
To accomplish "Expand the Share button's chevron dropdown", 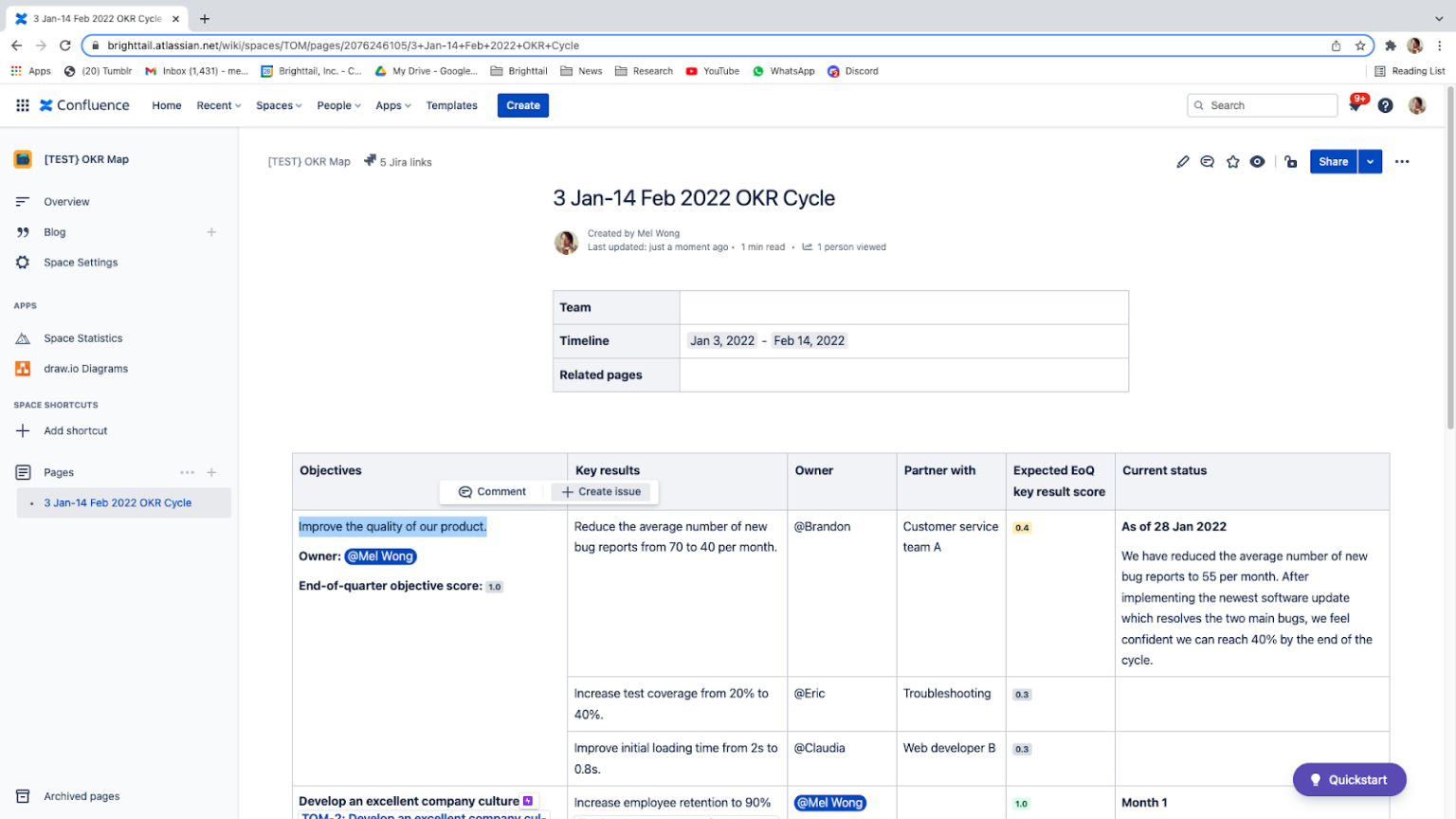I will point(1369,161).
